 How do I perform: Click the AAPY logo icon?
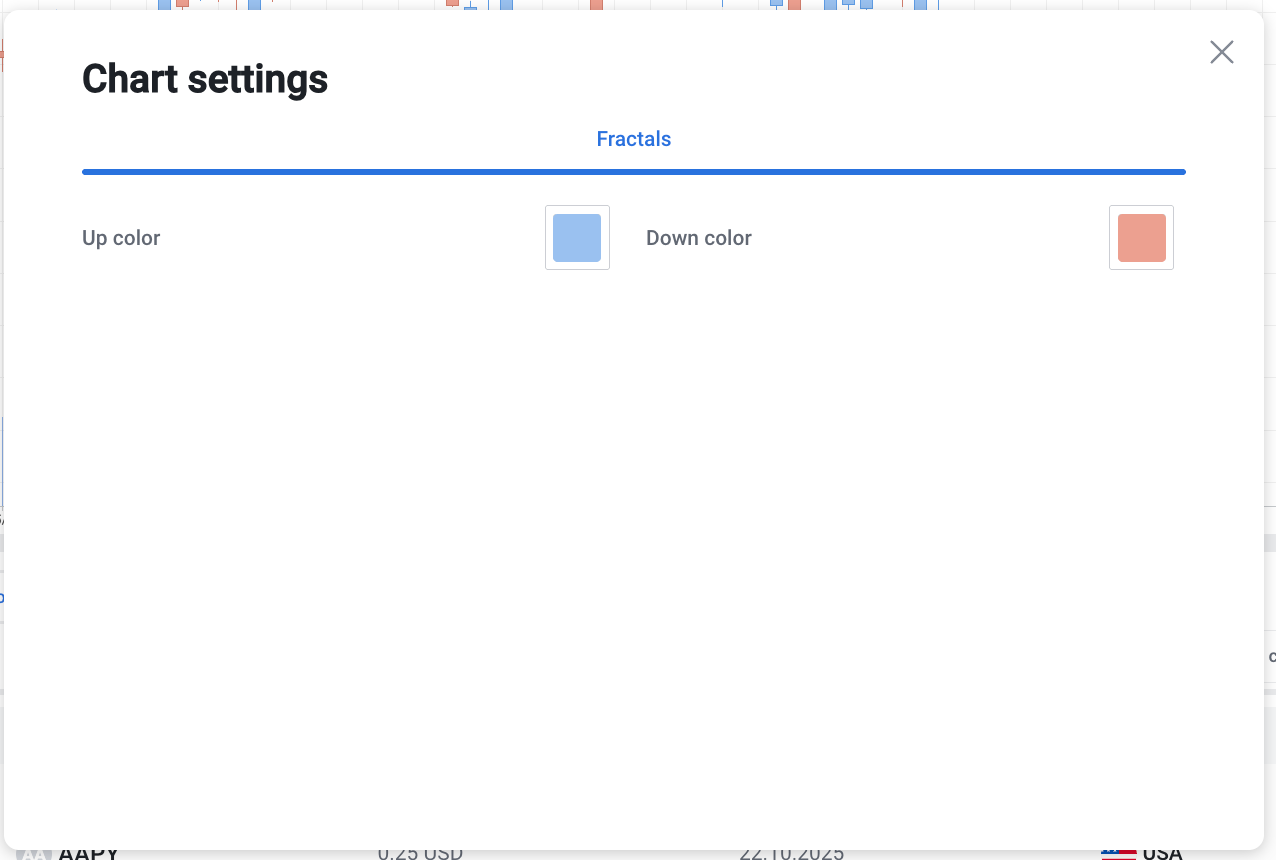click(32, 854)
